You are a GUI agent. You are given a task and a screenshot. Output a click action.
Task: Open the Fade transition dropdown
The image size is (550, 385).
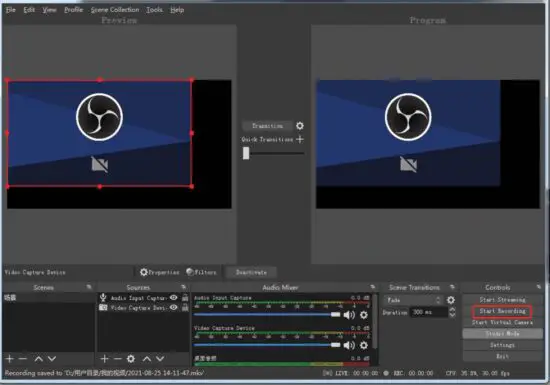[413, 300]
